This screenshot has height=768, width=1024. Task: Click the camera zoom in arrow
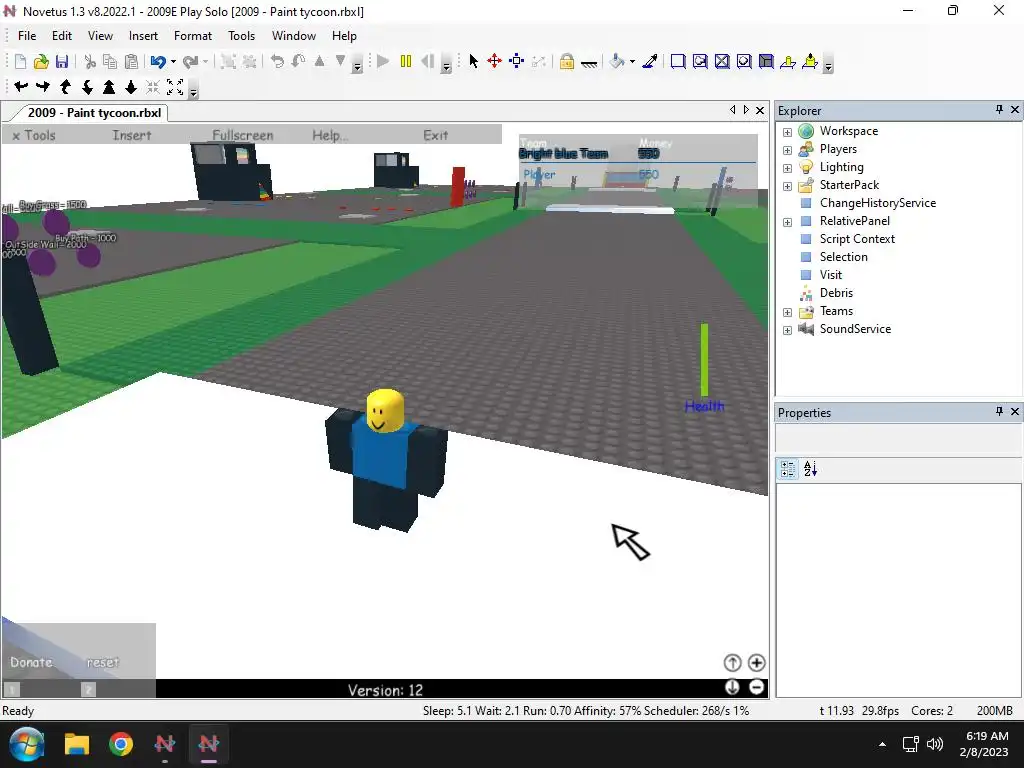click(x=109, y=86)
